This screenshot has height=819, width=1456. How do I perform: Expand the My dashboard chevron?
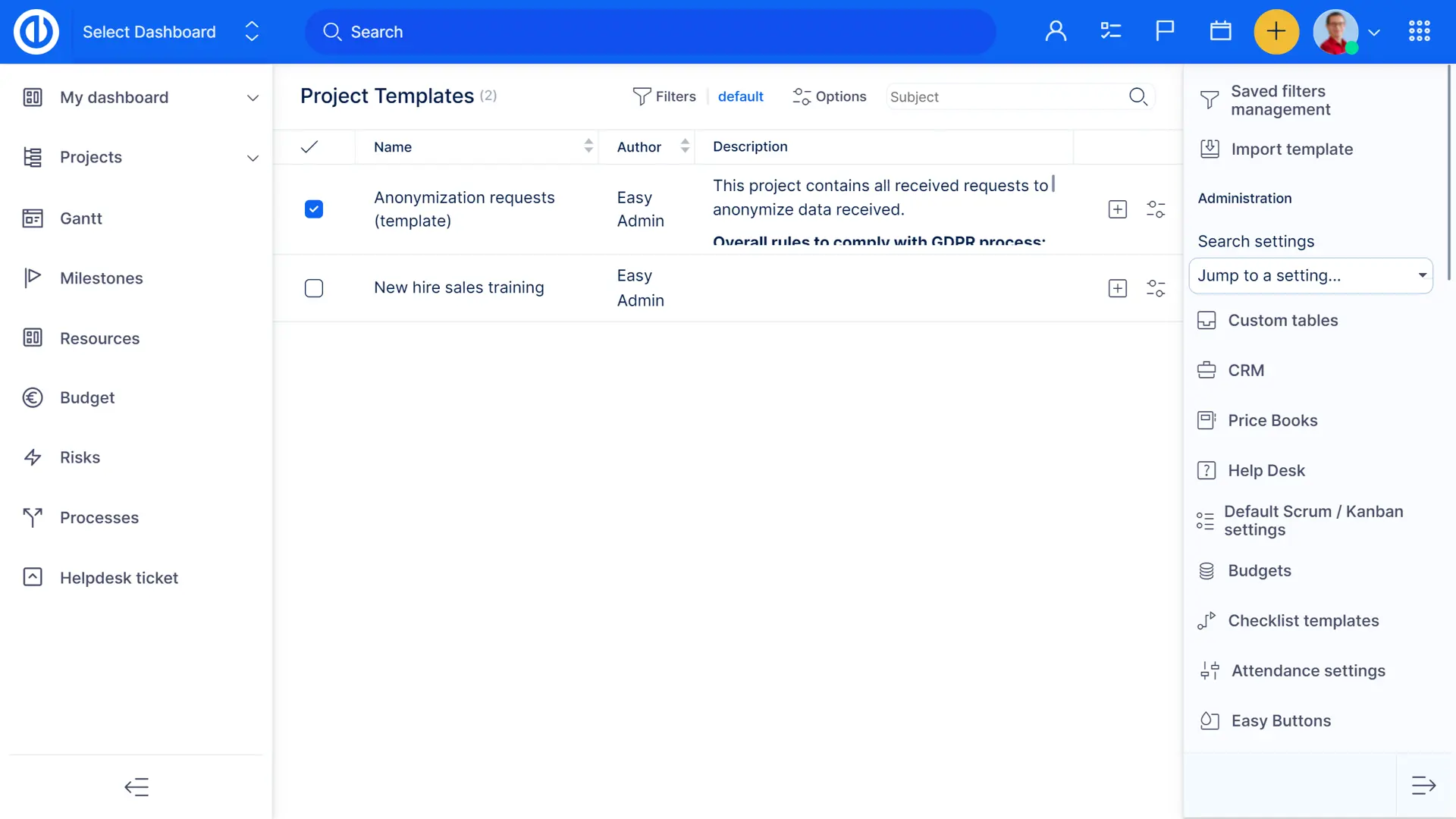point(253,98)
